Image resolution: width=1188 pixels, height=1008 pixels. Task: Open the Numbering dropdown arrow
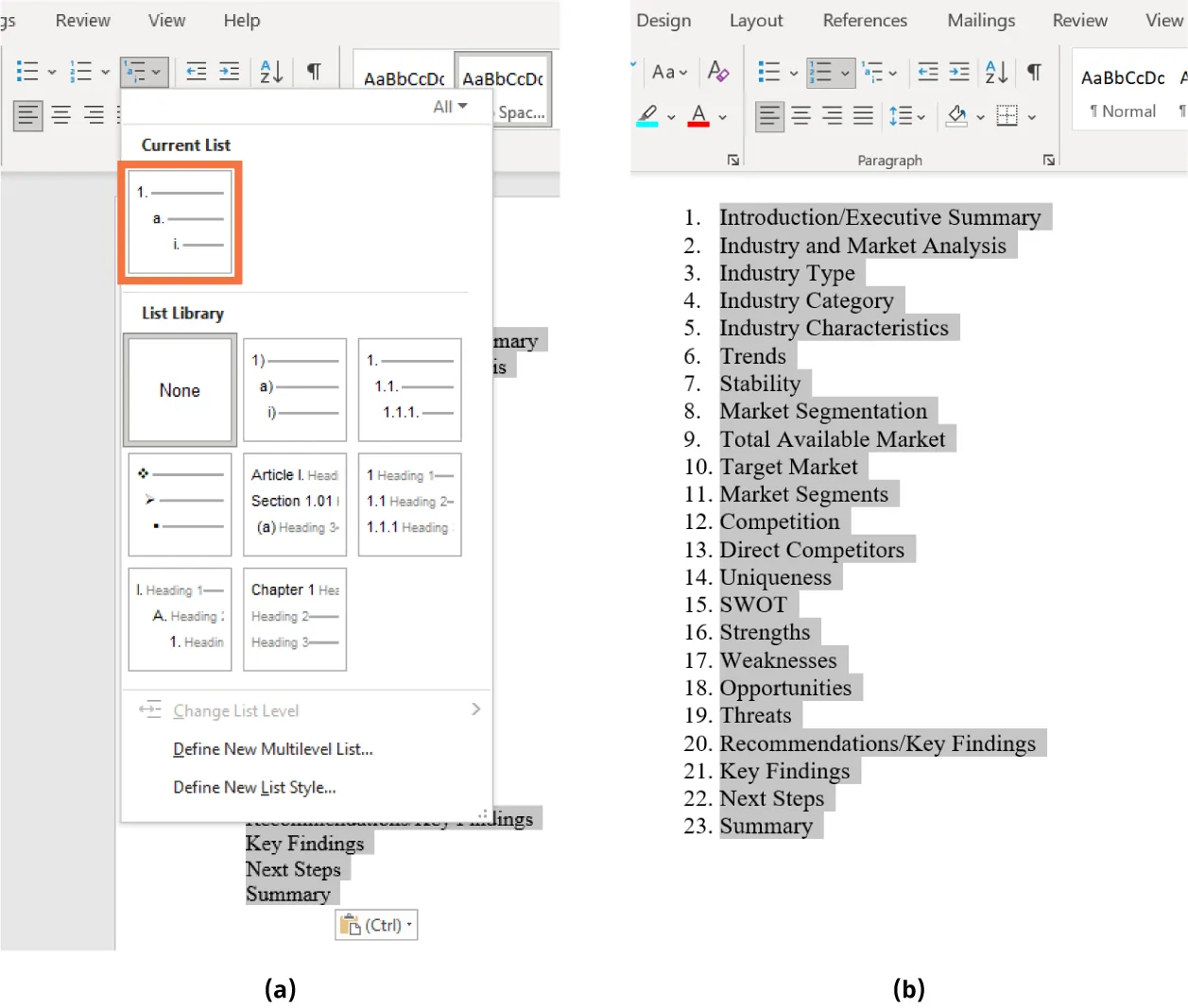click(844, 72)
